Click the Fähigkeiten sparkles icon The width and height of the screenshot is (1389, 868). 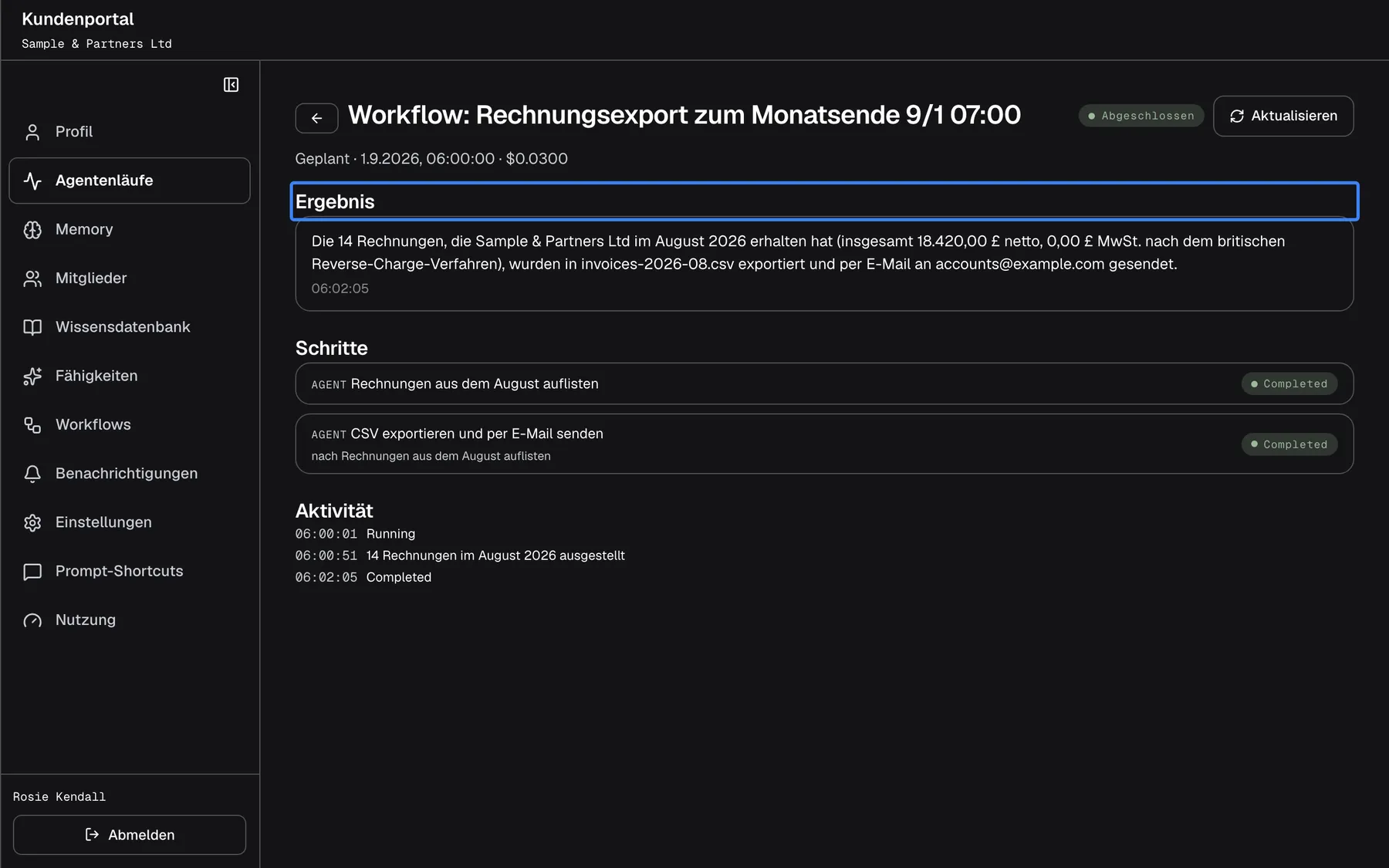click(x=32, y=376)
